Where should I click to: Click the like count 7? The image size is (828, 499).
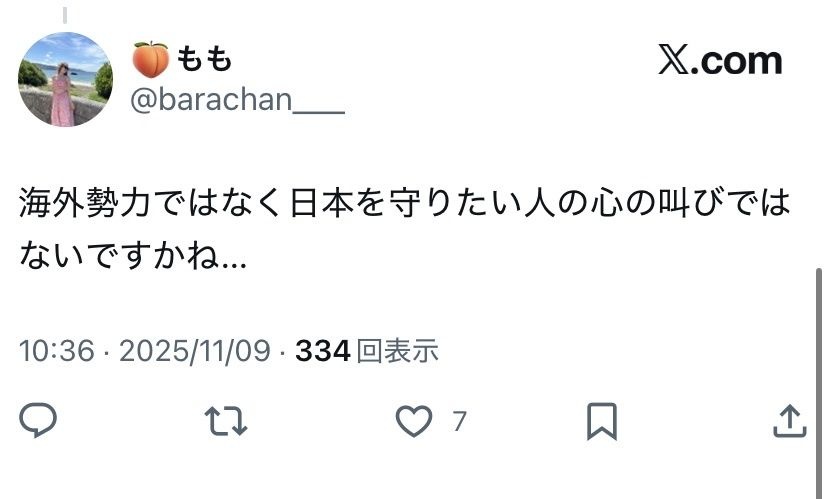click(x=459, y=421)
